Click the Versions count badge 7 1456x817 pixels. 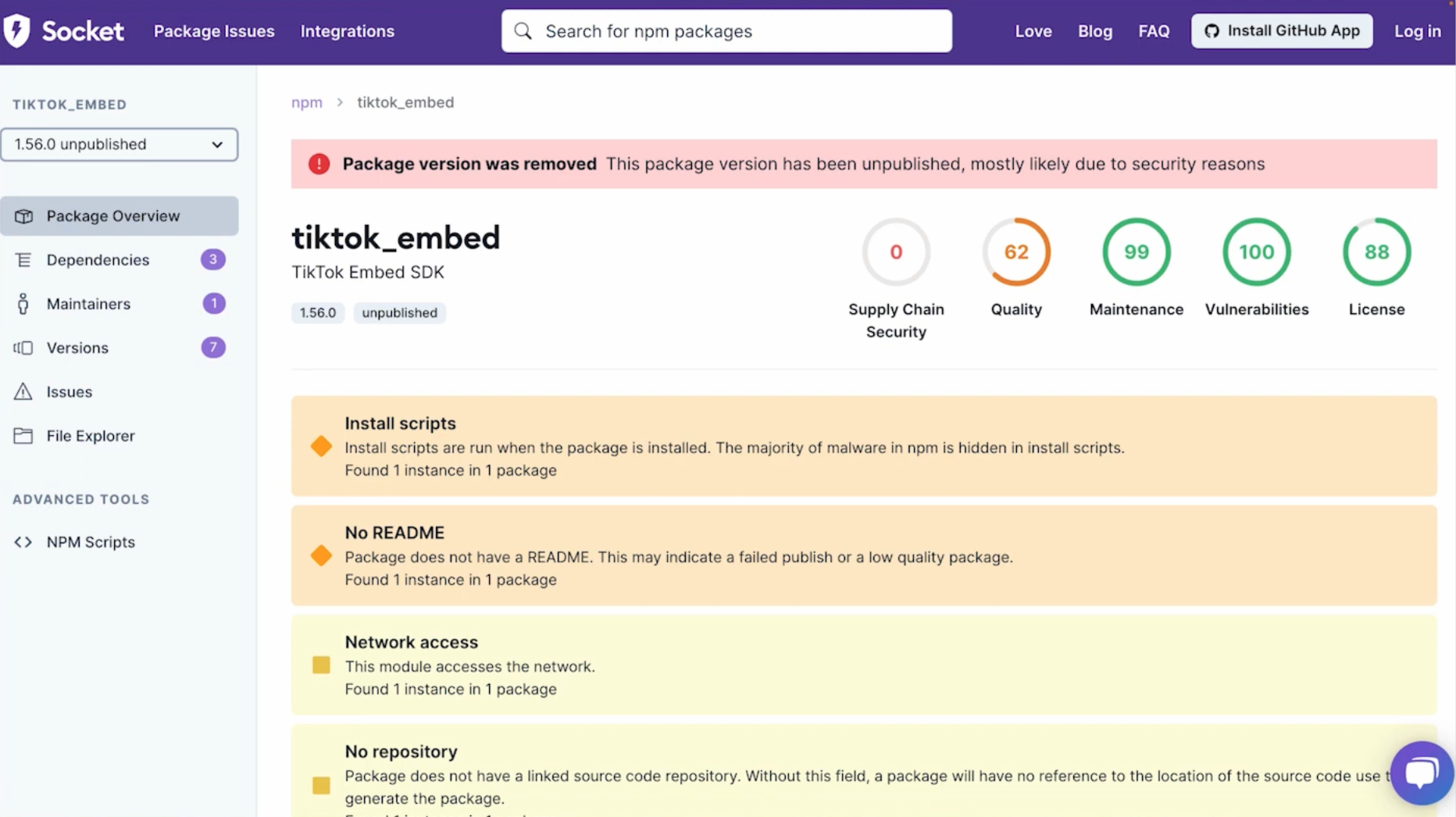213,348
